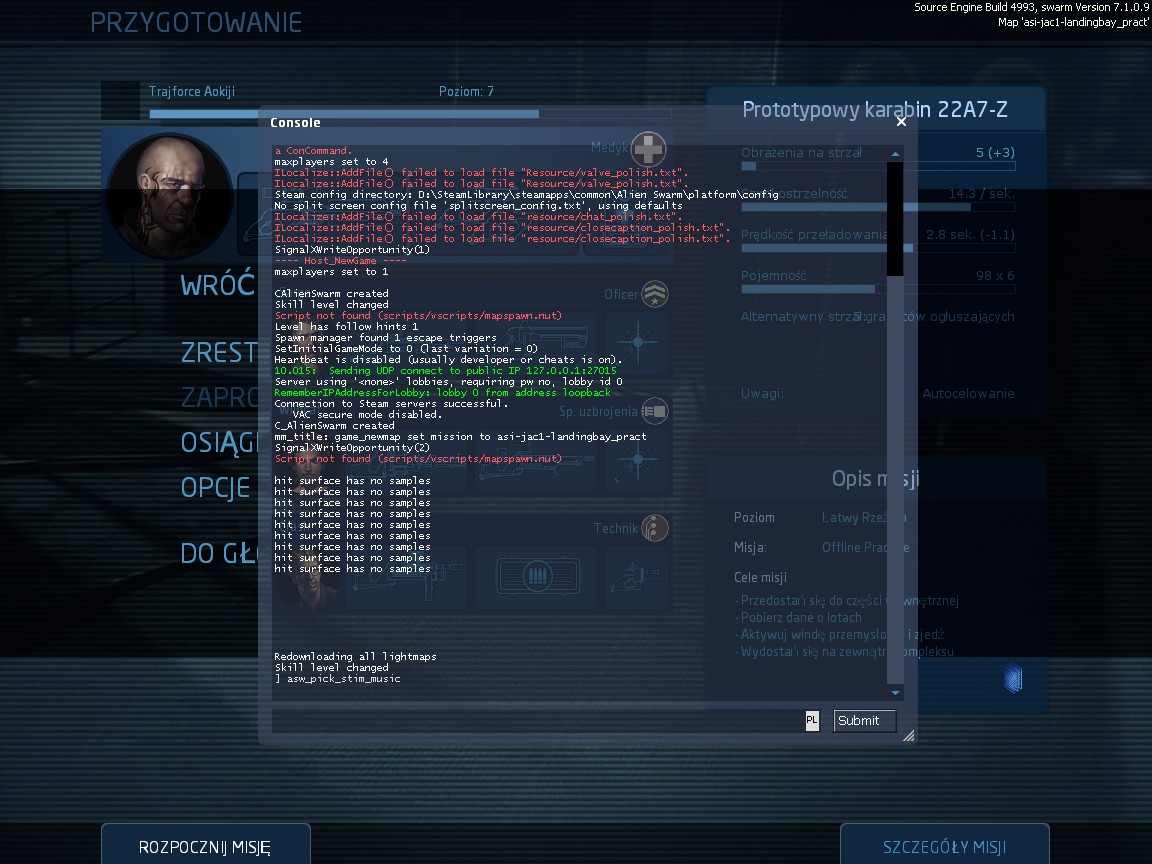Click the Poziom: 7 level label
This screenshot has width=1152, height=864.
click(x=466, y=91)
